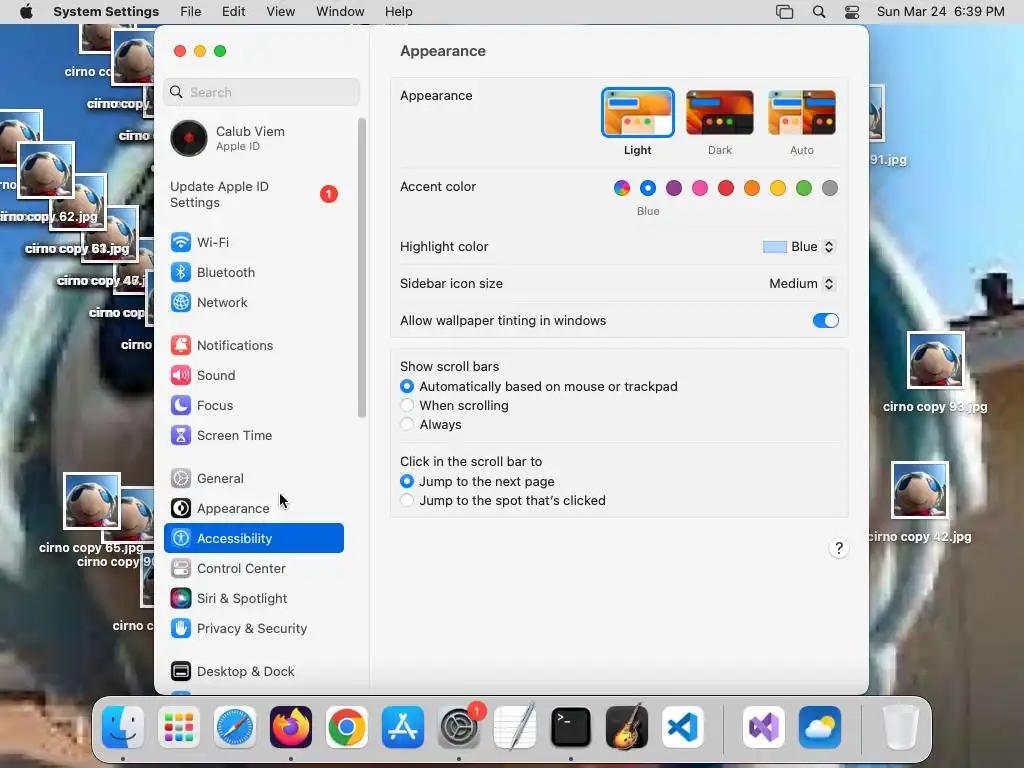Pick the graphite accent color
1024x768 pixels.
(x=829, y=188)
